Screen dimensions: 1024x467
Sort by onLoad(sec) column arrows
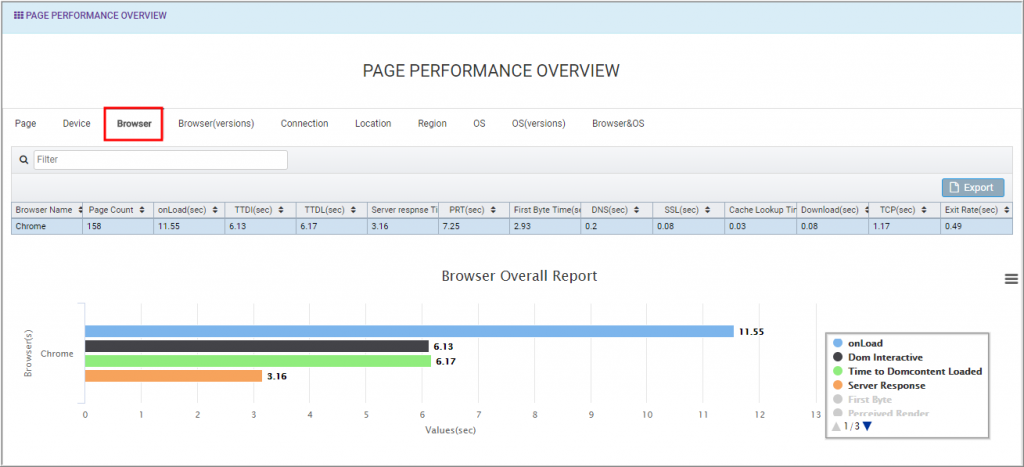coord(214,210)
